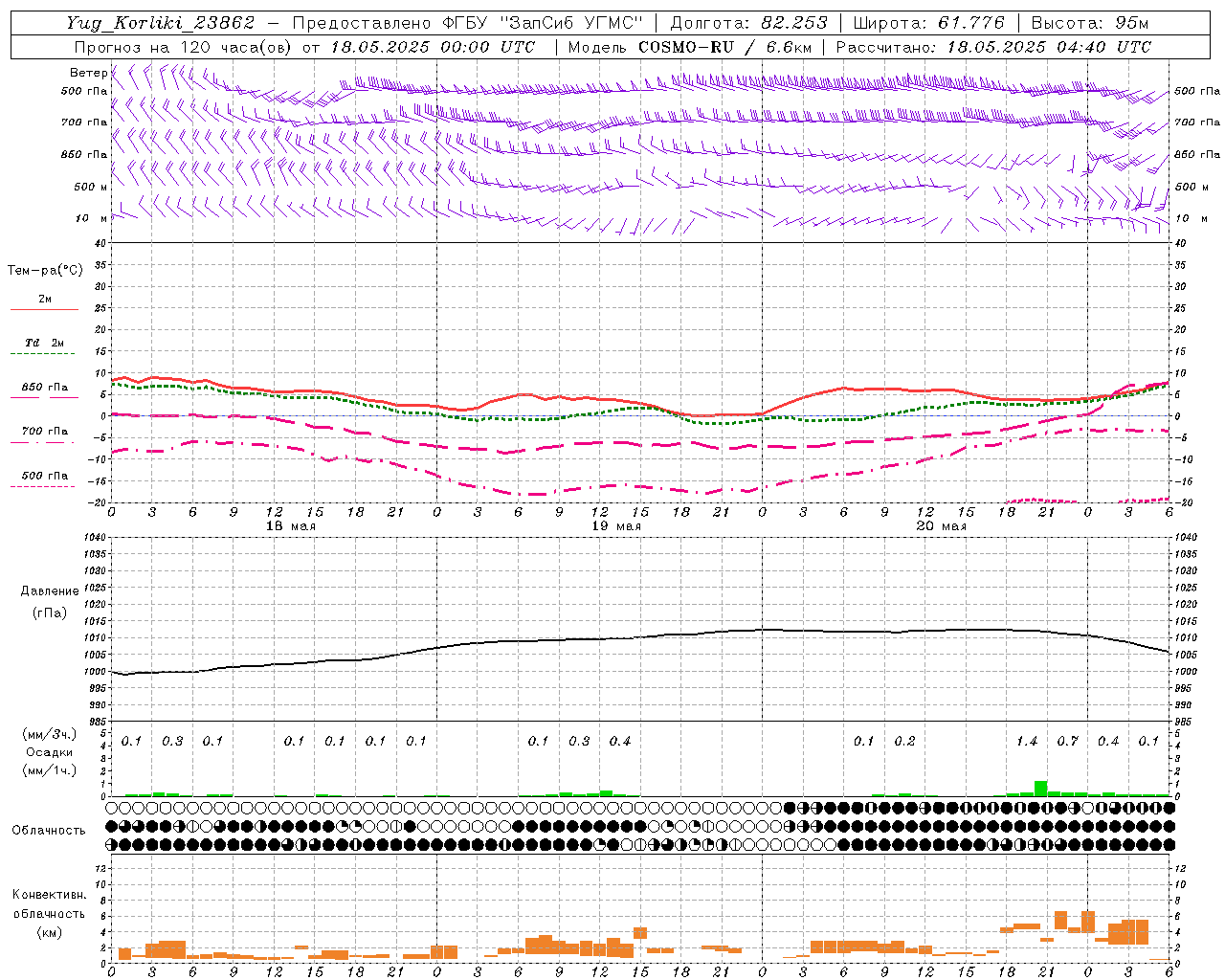Viewport: 1225px width, 980px height.
Task: Select the forecast start 18.05.2025 00:00 UTC
Action: point(433,47)
